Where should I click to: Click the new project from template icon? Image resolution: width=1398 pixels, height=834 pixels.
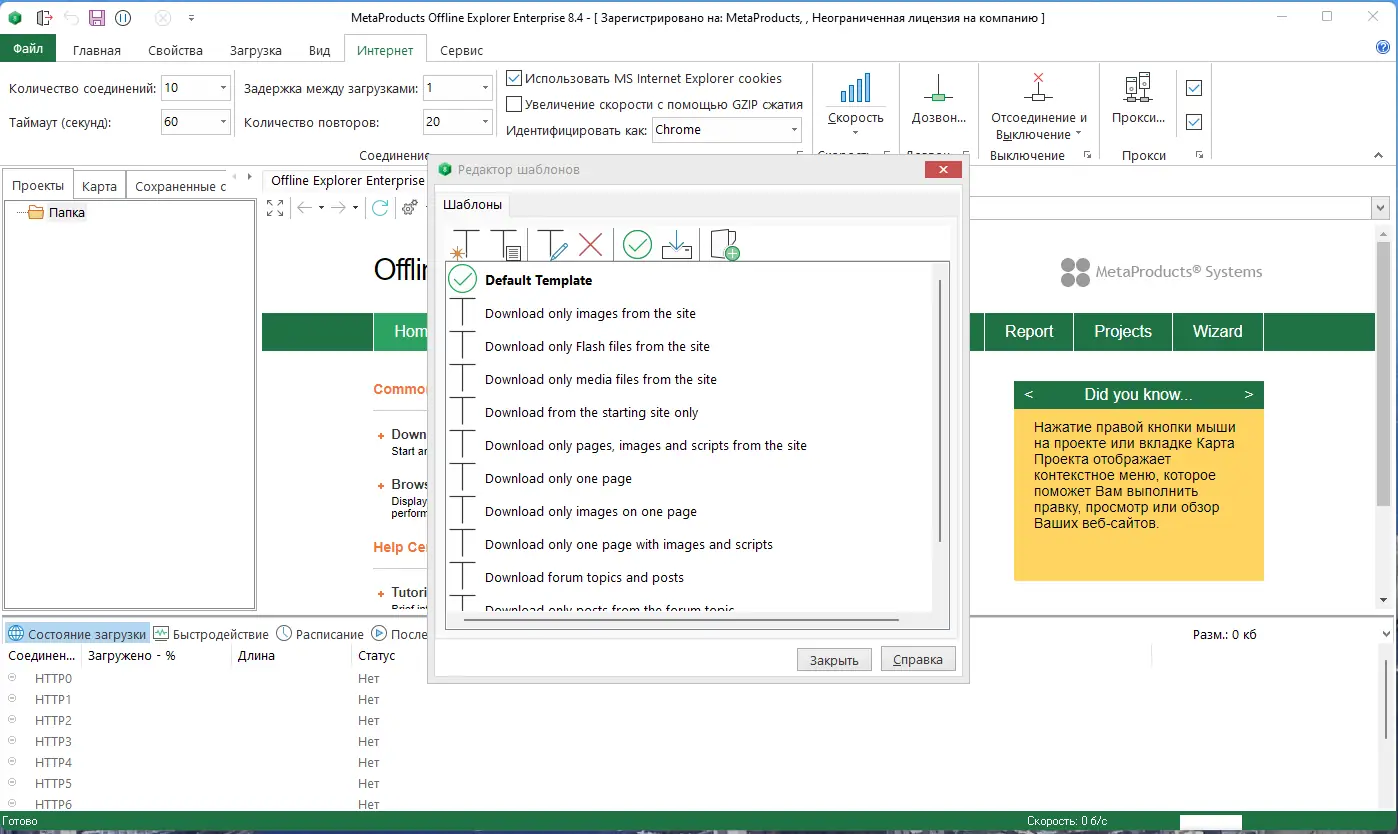(724, 244)
